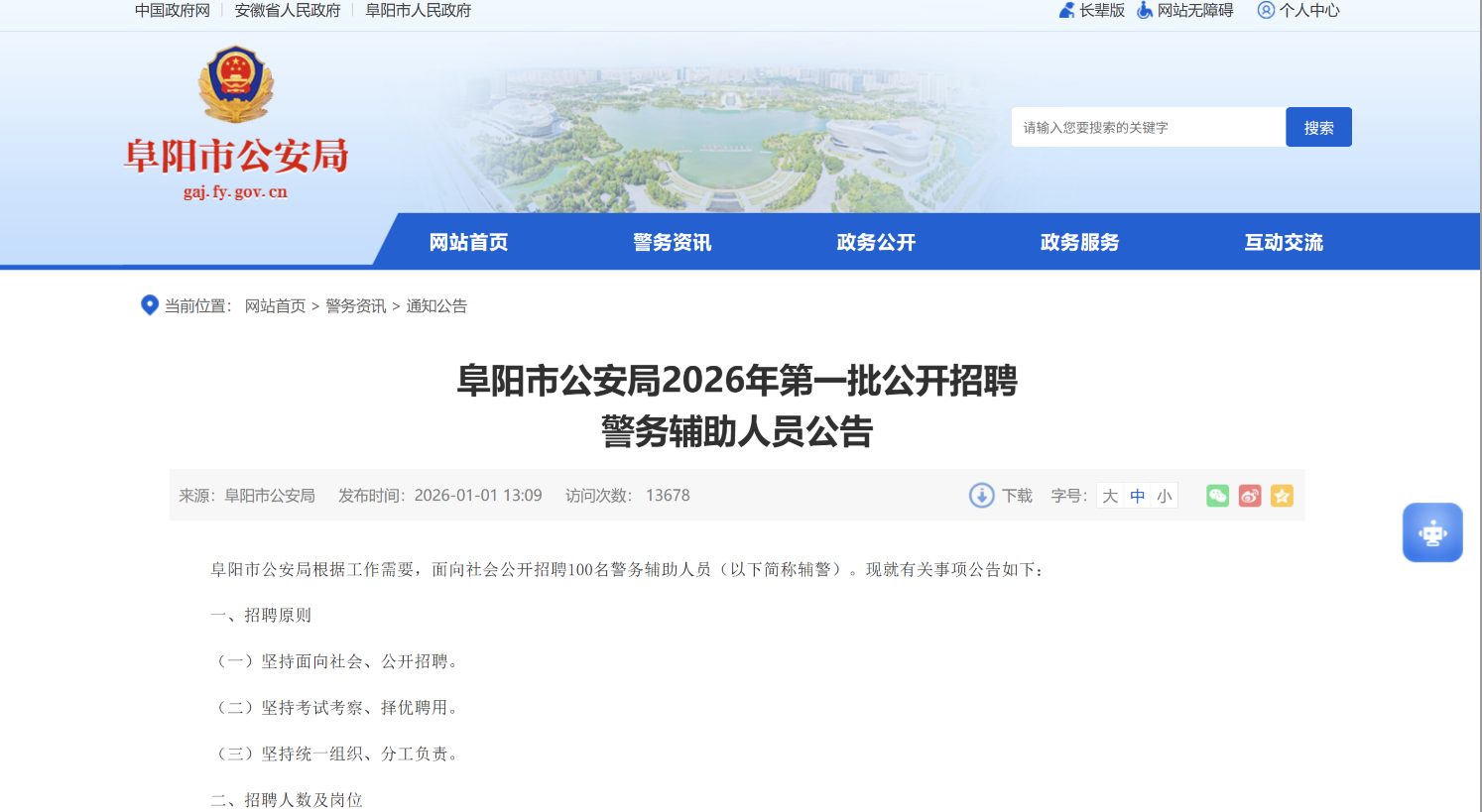The image size is (1482, 812).
Task: Open the 个人中心 user profile icon
Action: (x=1264, y=11)
